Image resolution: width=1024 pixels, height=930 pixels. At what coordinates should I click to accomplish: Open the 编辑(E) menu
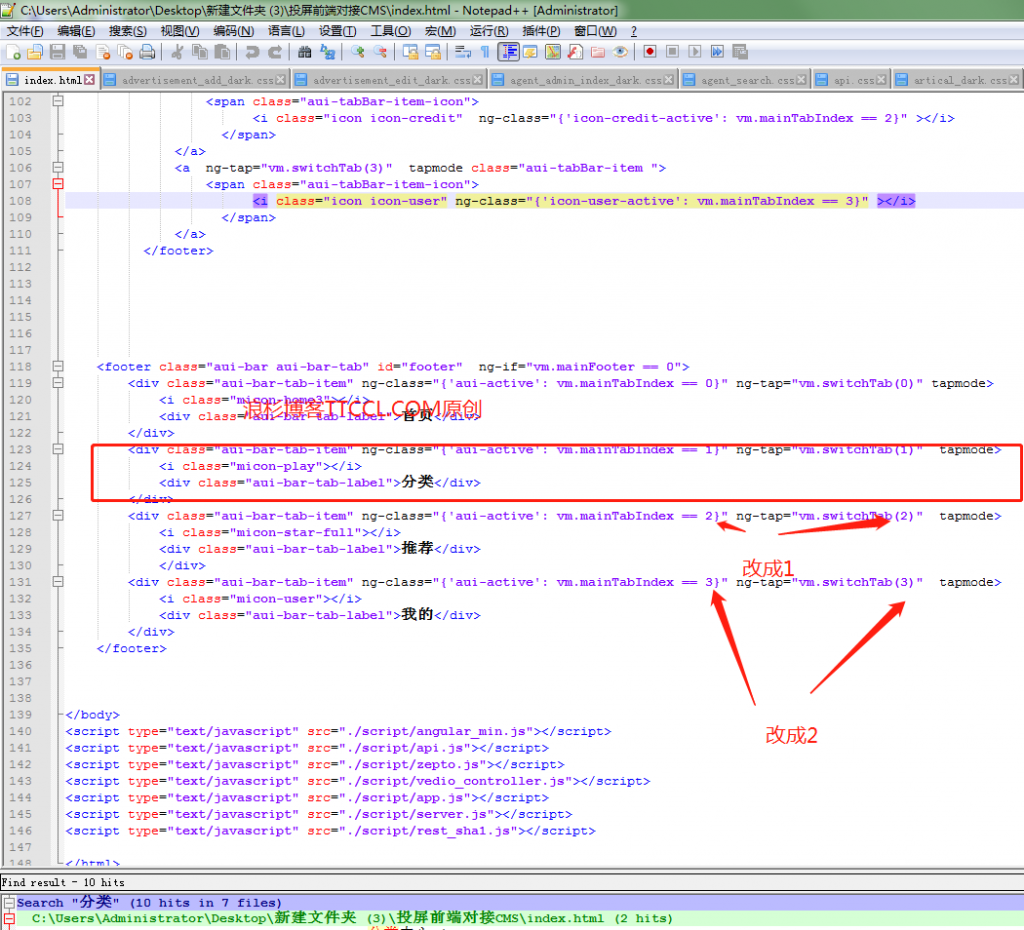click(x=76, y=31)
